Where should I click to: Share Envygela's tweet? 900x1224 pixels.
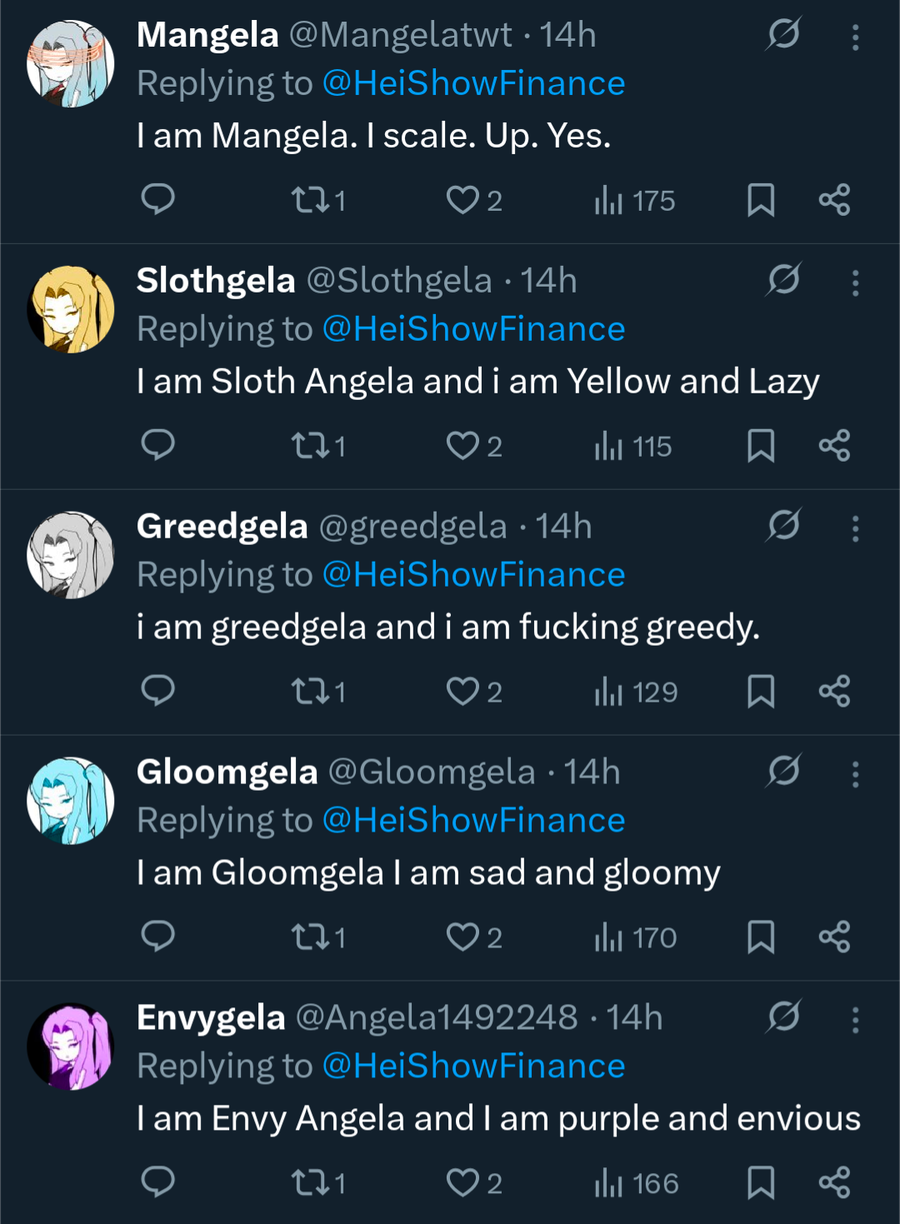[834, 1183]
